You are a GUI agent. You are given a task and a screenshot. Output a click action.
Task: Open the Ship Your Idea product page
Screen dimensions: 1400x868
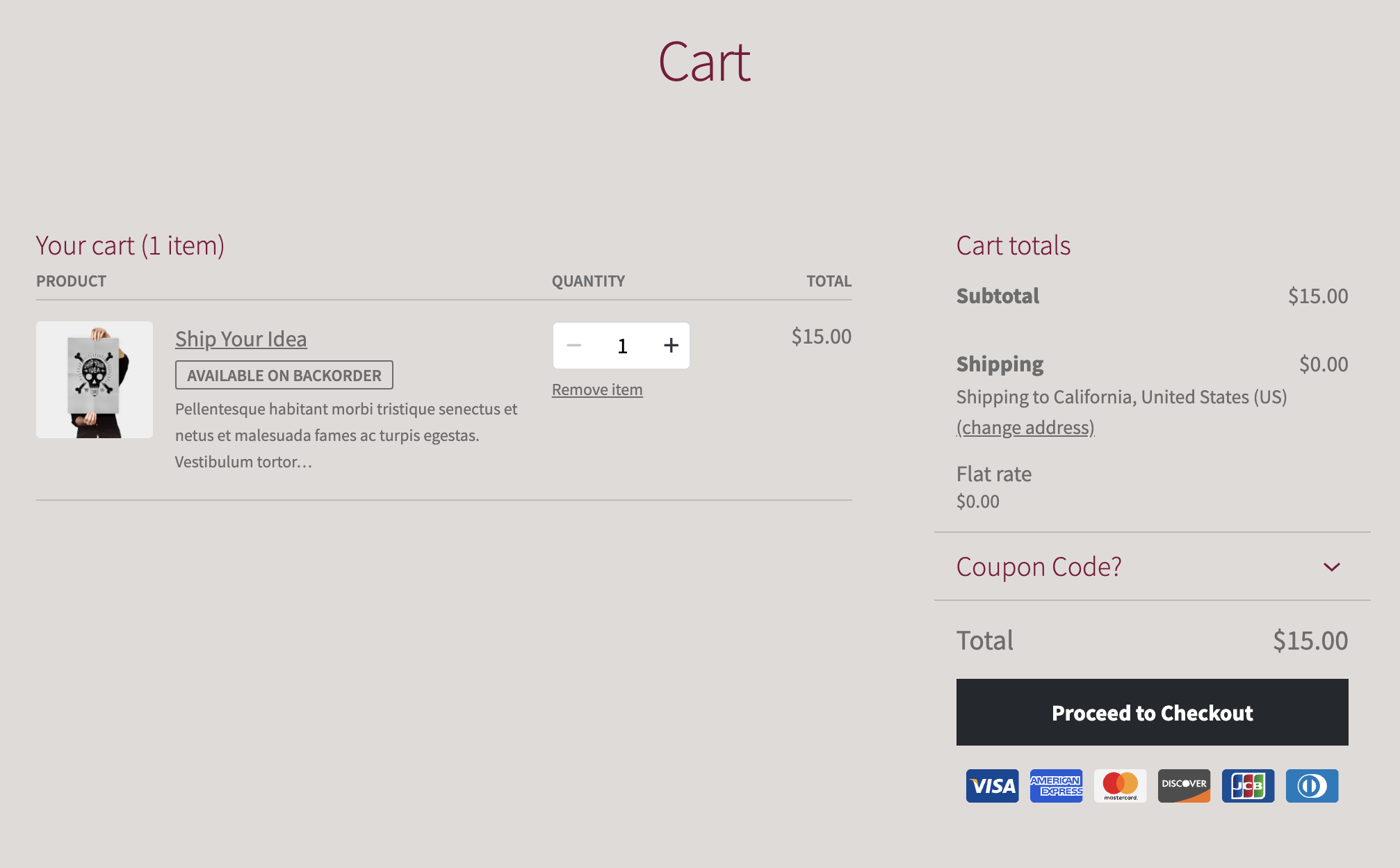(241, 339)
